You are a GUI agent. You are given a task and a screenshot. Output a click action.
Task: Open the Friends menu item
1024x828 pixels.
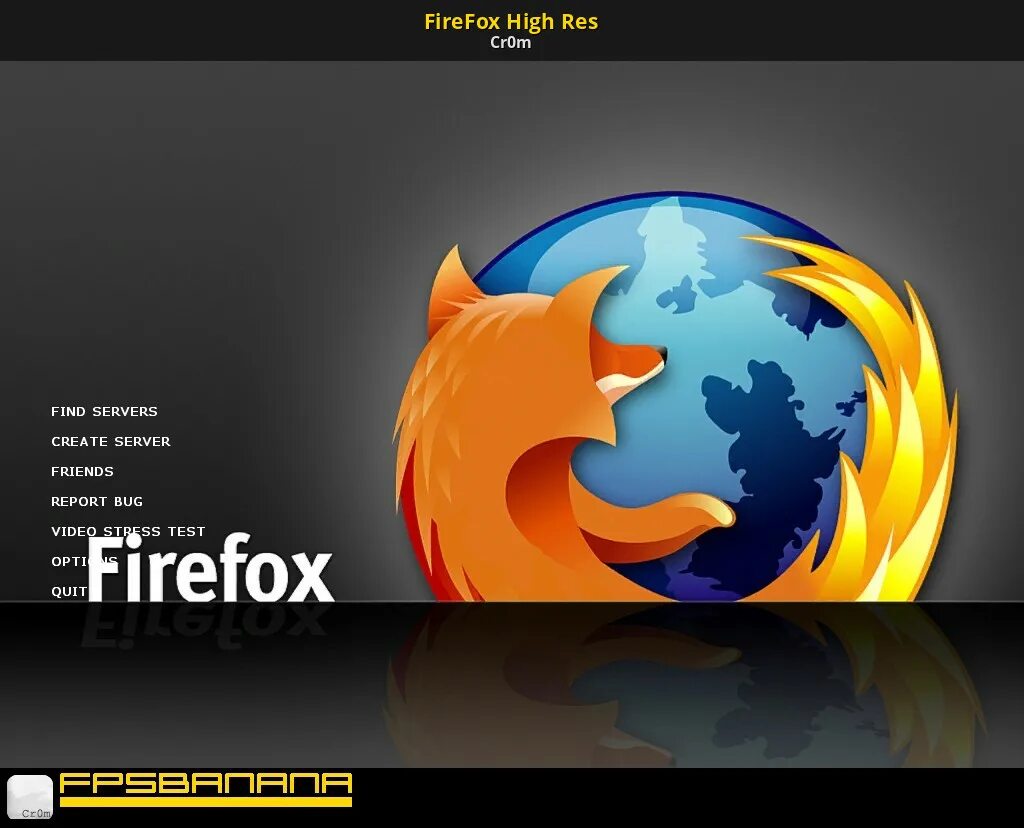(82, 471)
